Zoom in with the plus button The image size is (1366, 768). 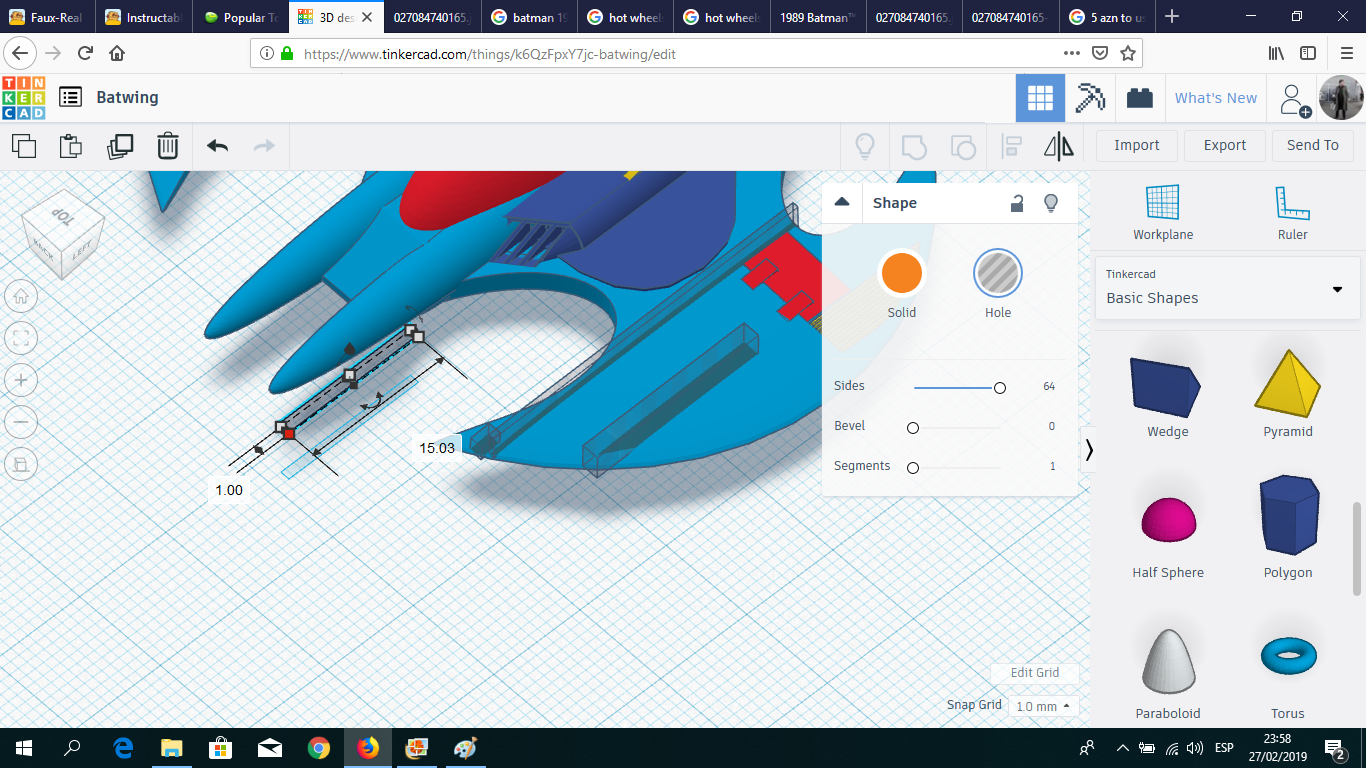22,380
